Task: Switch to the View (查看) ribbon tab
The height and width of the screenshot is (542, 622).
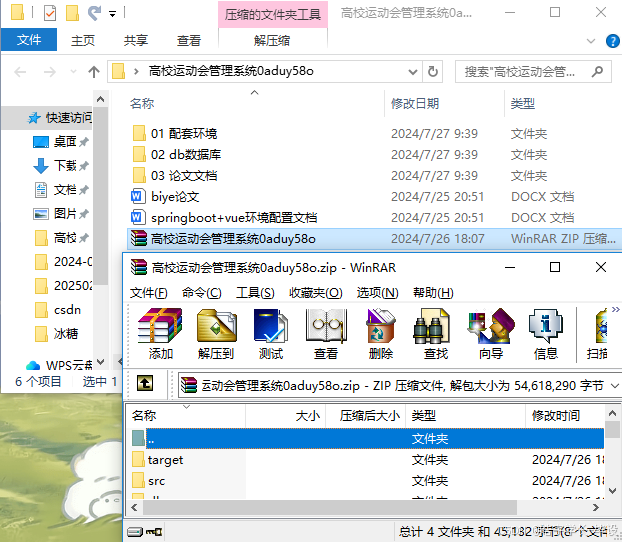Action: (189, 40)
